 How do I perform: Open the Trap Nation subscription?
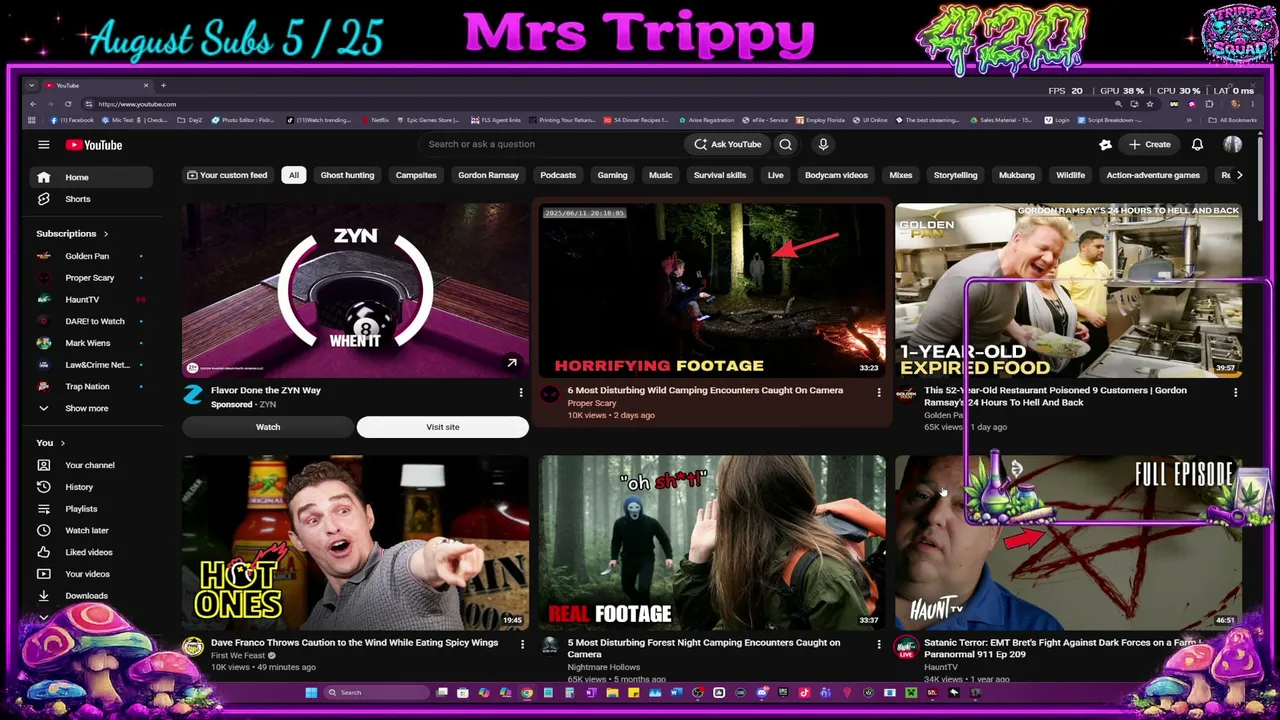click(90, 386)
